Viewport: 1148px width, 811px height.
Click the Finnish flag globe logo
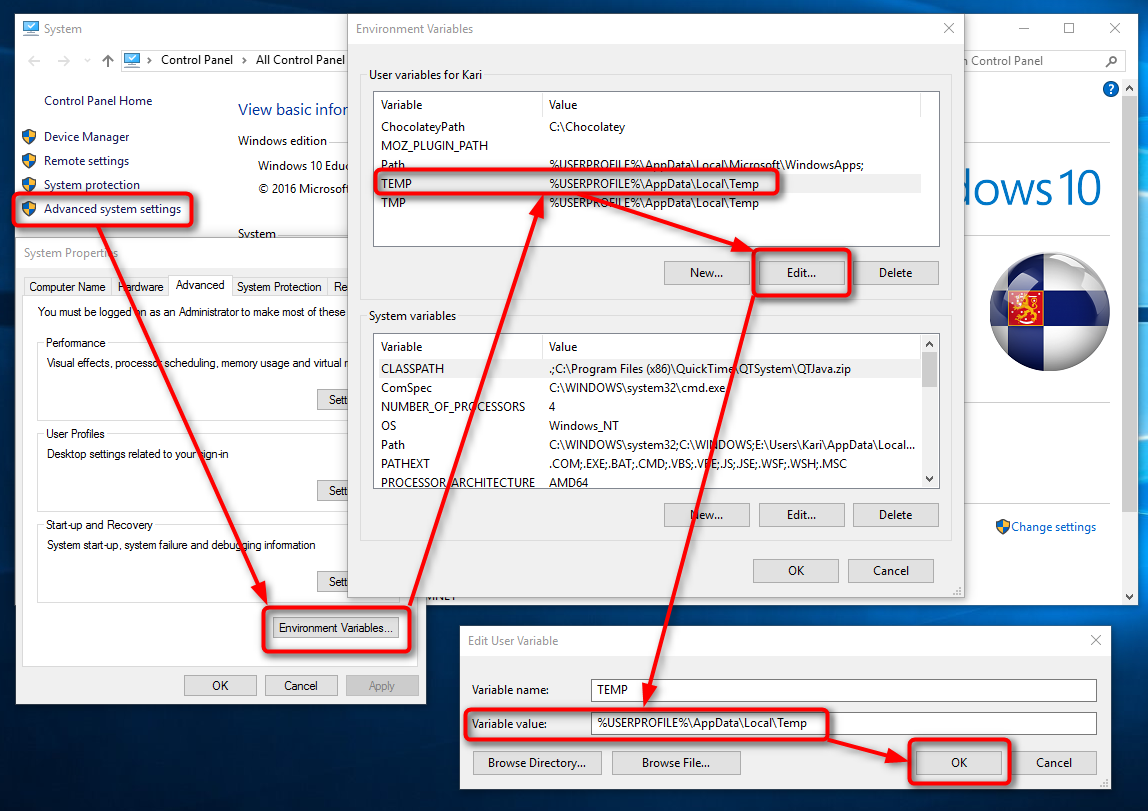(x=1048, y=312)
